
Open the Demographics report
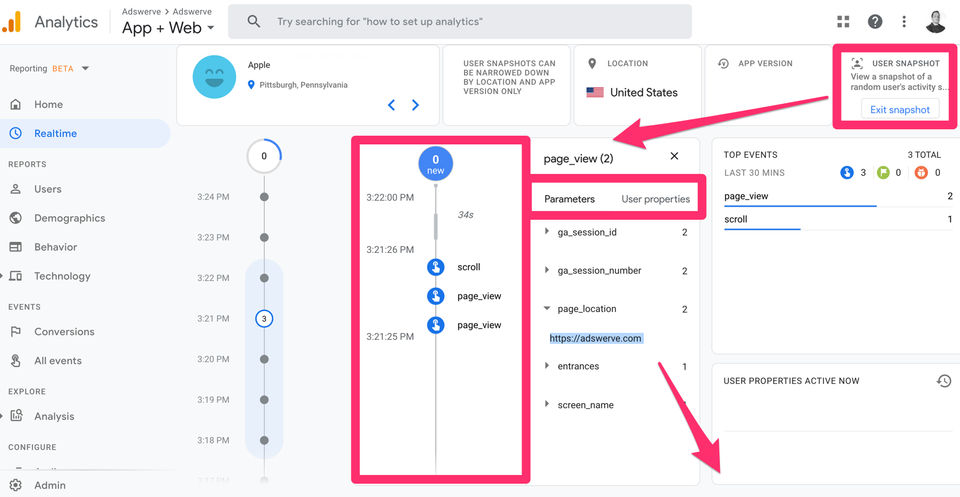[70, 218]
